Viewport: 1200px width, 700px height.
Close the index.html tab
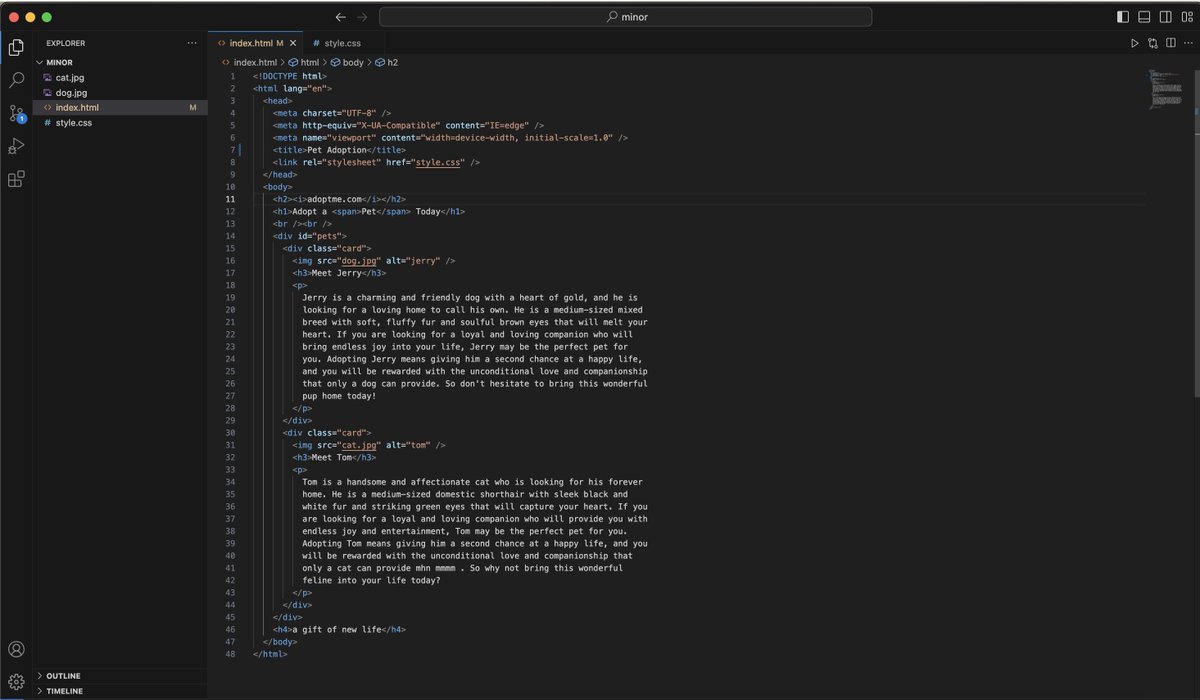[292, 43]
